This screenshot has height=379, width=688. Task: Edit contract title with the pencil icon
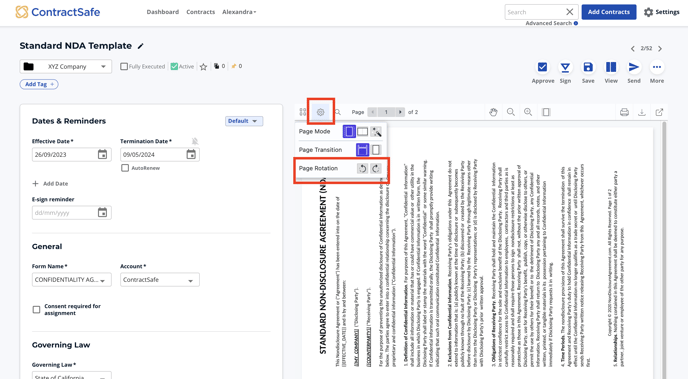[140, 46]
